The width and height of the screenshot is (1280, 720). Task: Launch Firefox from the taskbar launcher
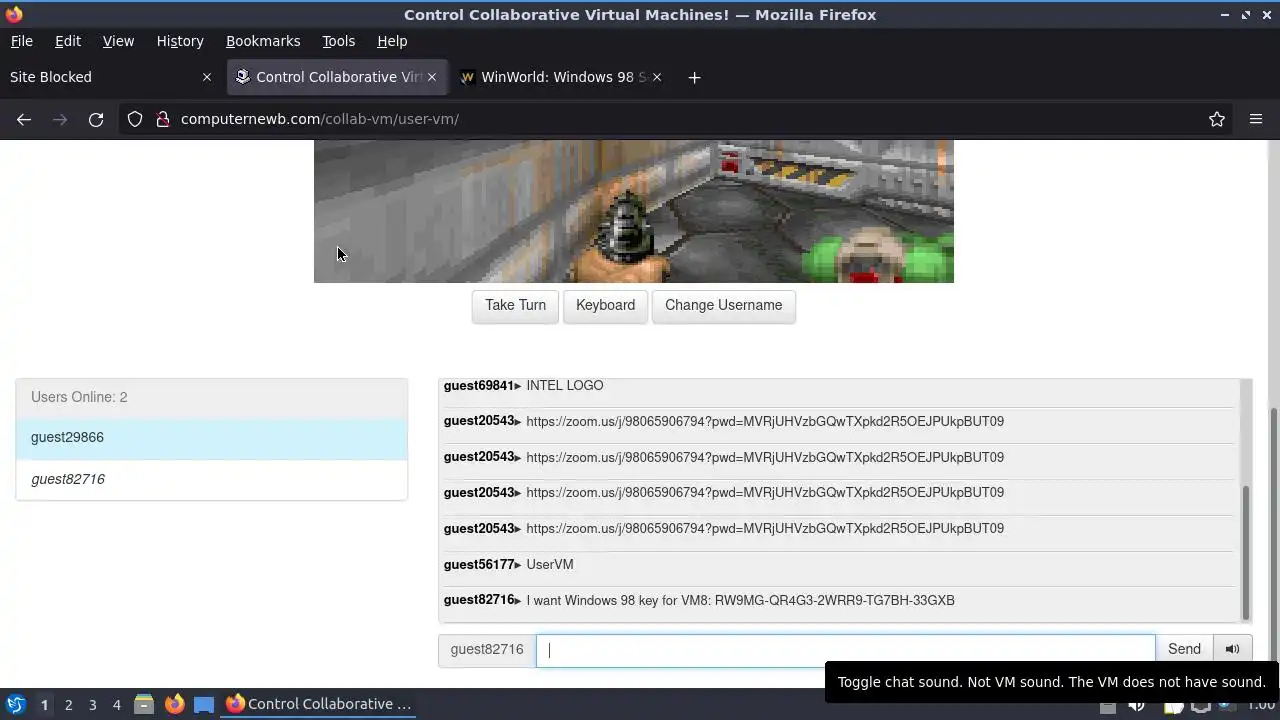174,704
